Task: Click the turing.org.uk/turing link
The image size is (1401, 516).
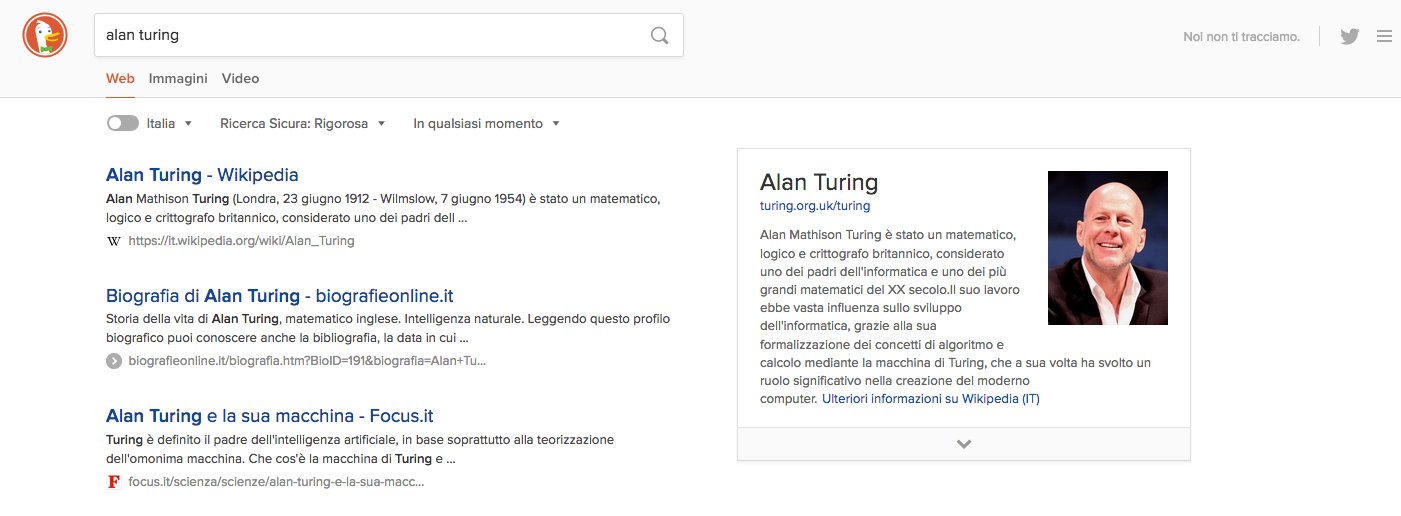Action: [815, 206]
